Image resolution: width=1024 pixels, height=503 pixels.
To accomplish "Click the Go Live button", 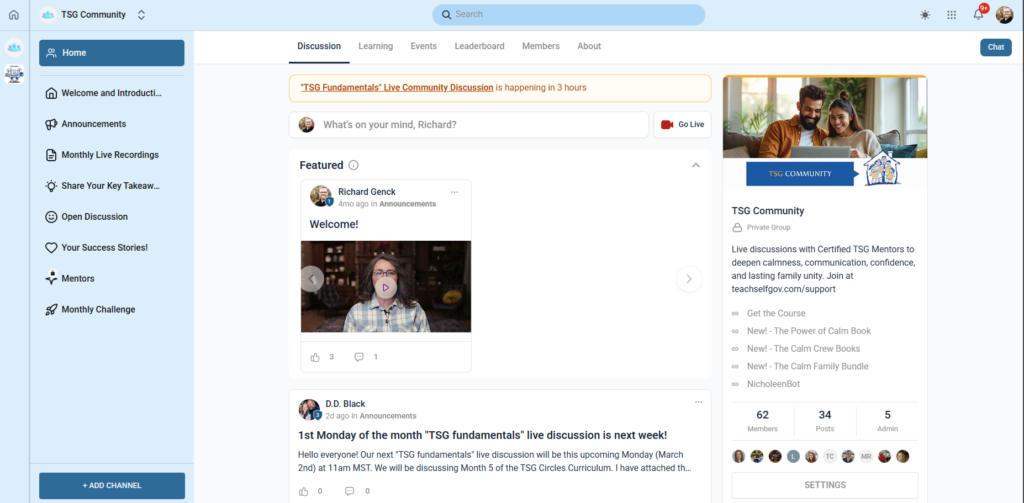I will tap(682, 125).
